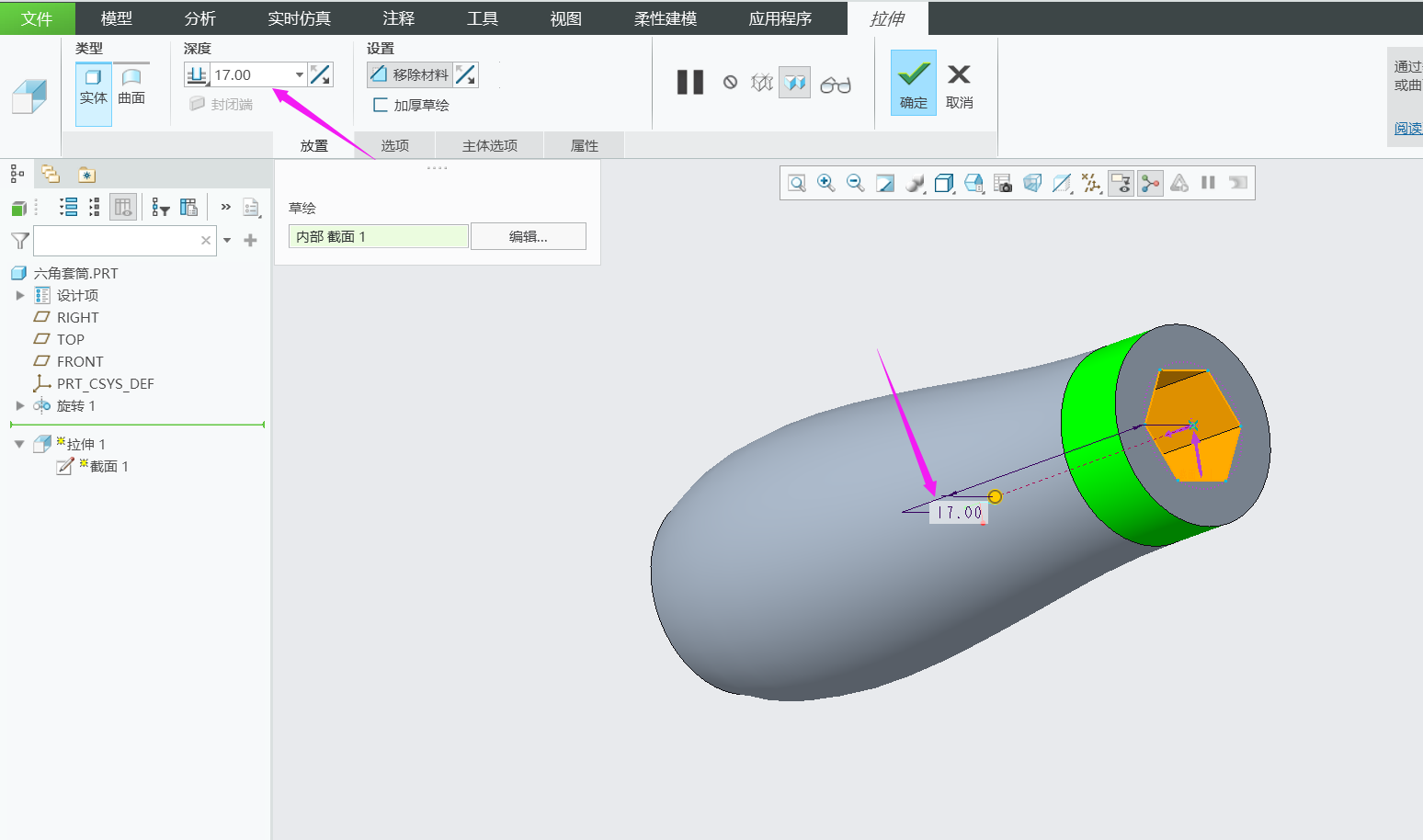The height and width of the screenshot is (840, 1423).
Task: Open the tree search options dropdown arrow
Action: coord(227,241)
